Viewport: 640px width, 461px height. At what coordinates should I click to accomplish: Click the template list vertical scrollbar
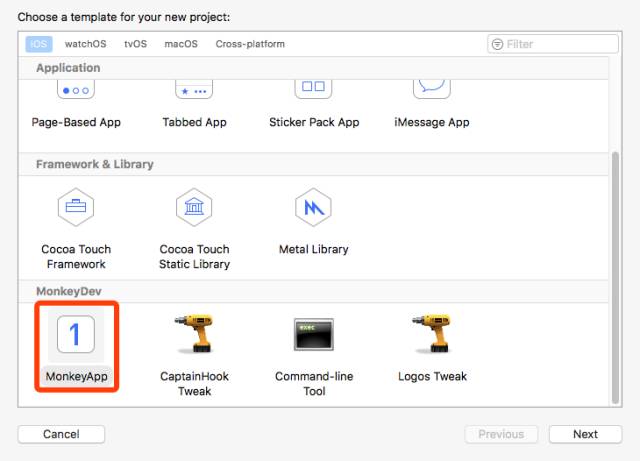(x=615, y=278)
